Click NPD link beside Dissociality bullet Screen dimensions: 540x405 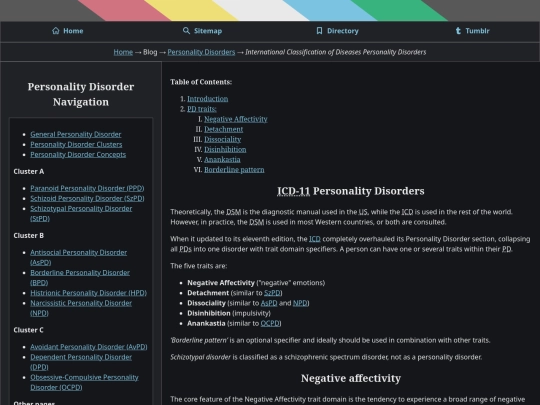click(x=300, y=303)
